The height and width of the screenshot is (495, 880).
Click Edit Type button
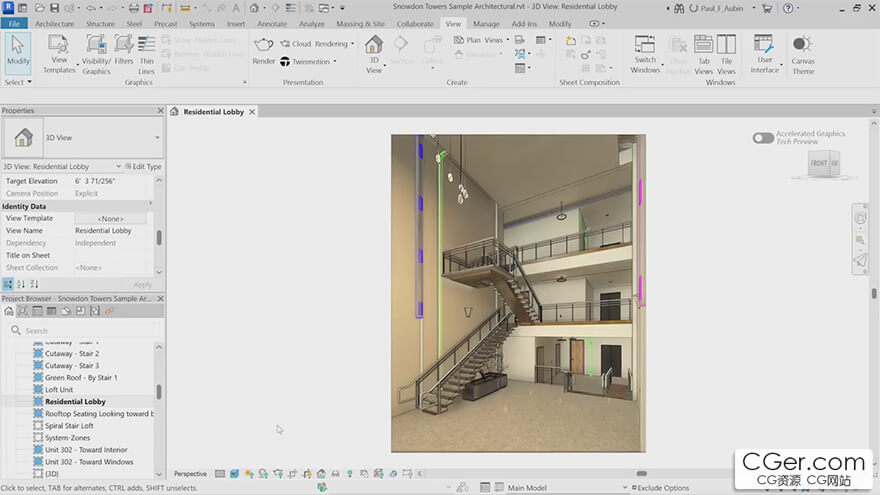[143, 167]
